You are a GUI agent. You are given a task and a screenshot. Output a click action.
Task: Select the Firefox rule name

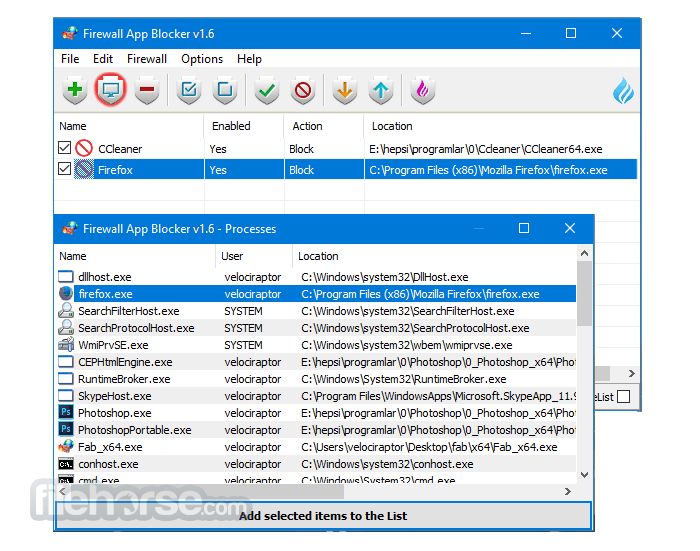point(115,170)
